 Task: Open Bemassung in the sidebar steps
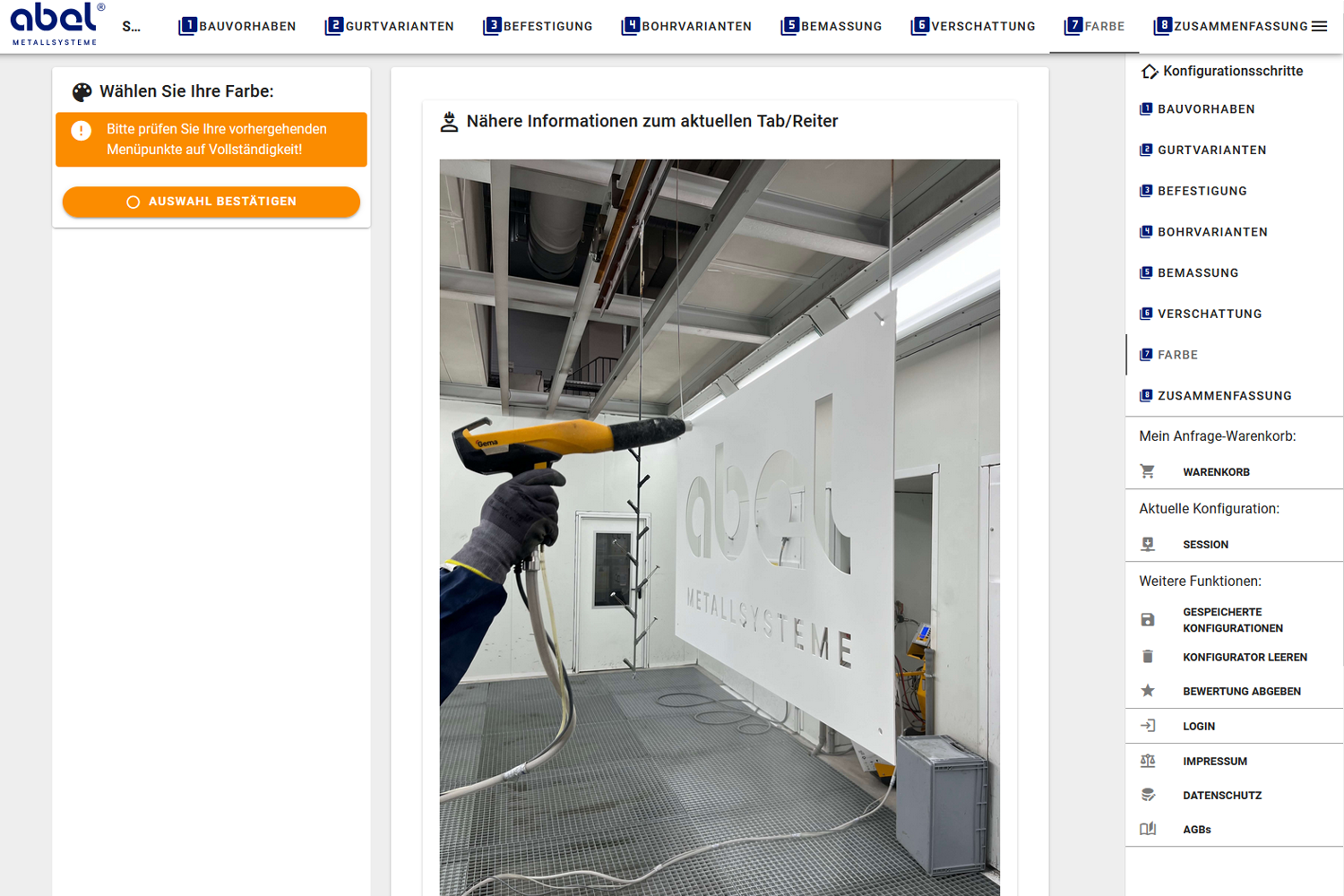pos(1234,273)
